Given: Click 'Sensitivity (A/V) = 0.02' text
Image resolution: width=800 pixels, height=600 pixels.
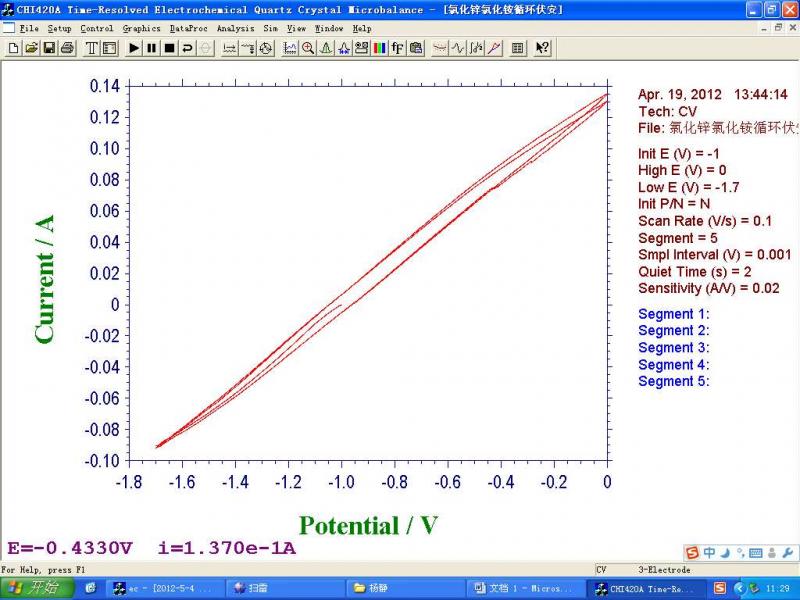Looking at the screenshot, I should pyautogui.click(x=709, y=288).
